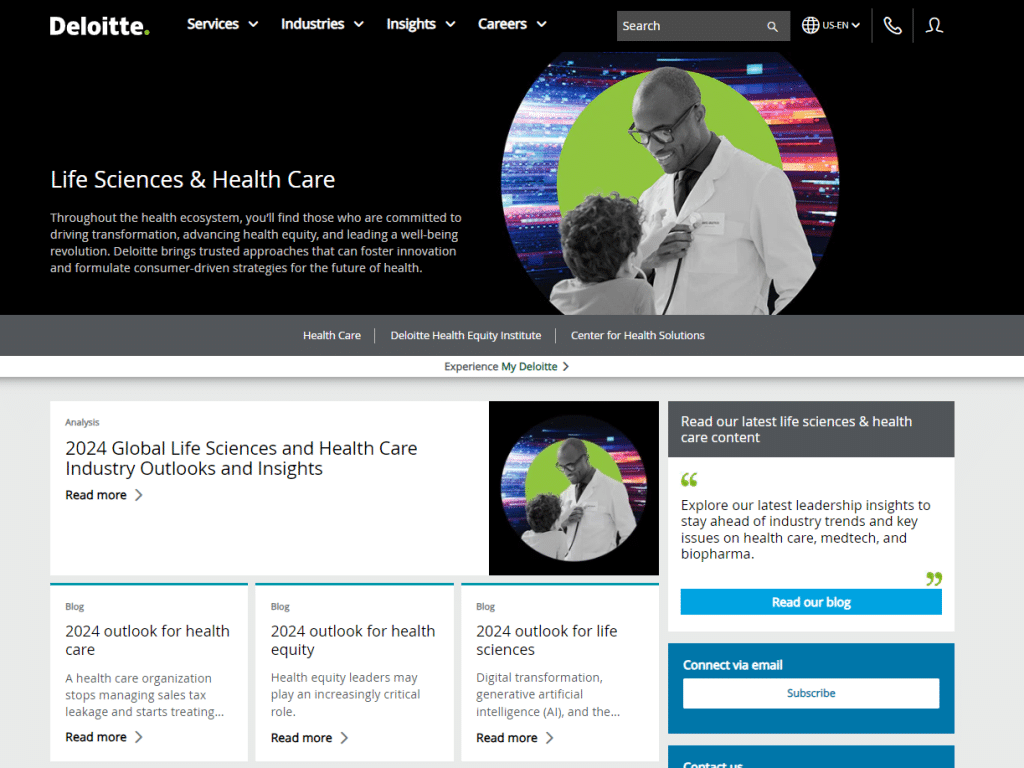Image resolution: width=1024 pixels, height=768 pixels.
Task: Select the Health Care sub-navigation link
Action: (x=332, y=335)
